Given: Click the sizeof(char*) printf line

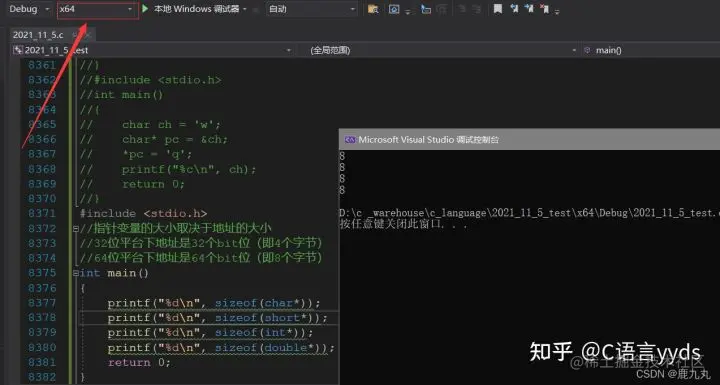Looking at the screenshot, I should pyautogui.click(x=214, y=303).
